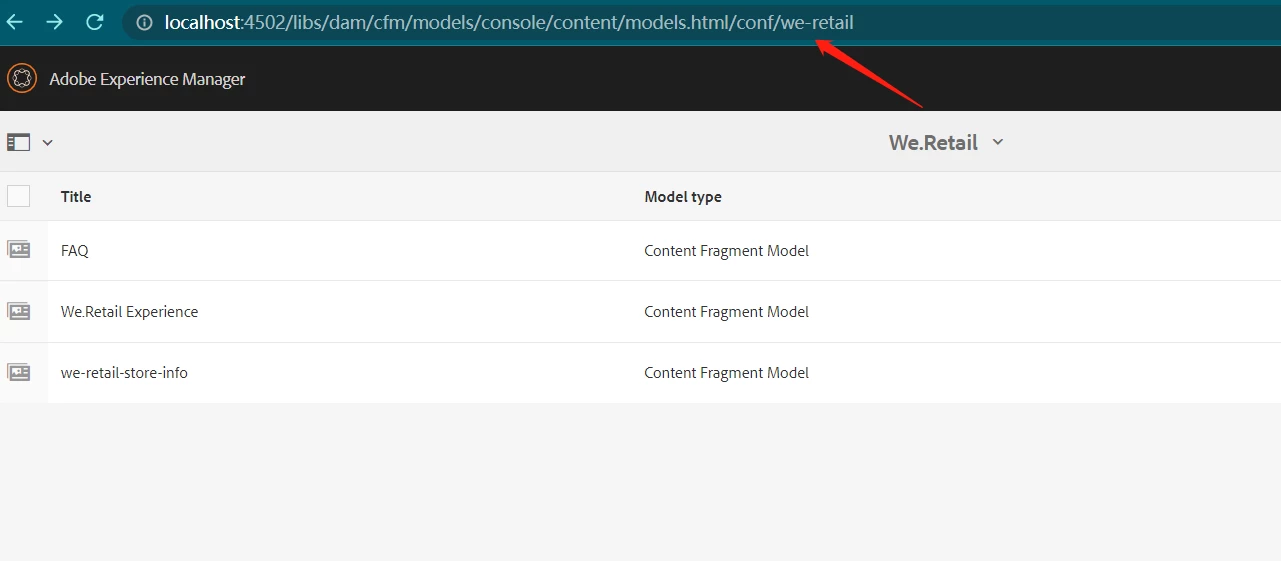Reload the page with the refresh icon
Screen dimensions: 1281x561
pos(95,22)
